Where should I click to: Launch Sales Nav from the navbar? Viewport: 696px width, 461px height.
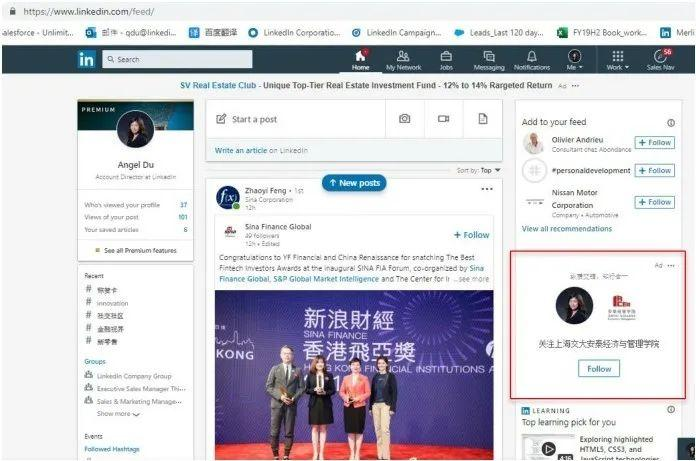pyautogui.click(x=660, y=60)
